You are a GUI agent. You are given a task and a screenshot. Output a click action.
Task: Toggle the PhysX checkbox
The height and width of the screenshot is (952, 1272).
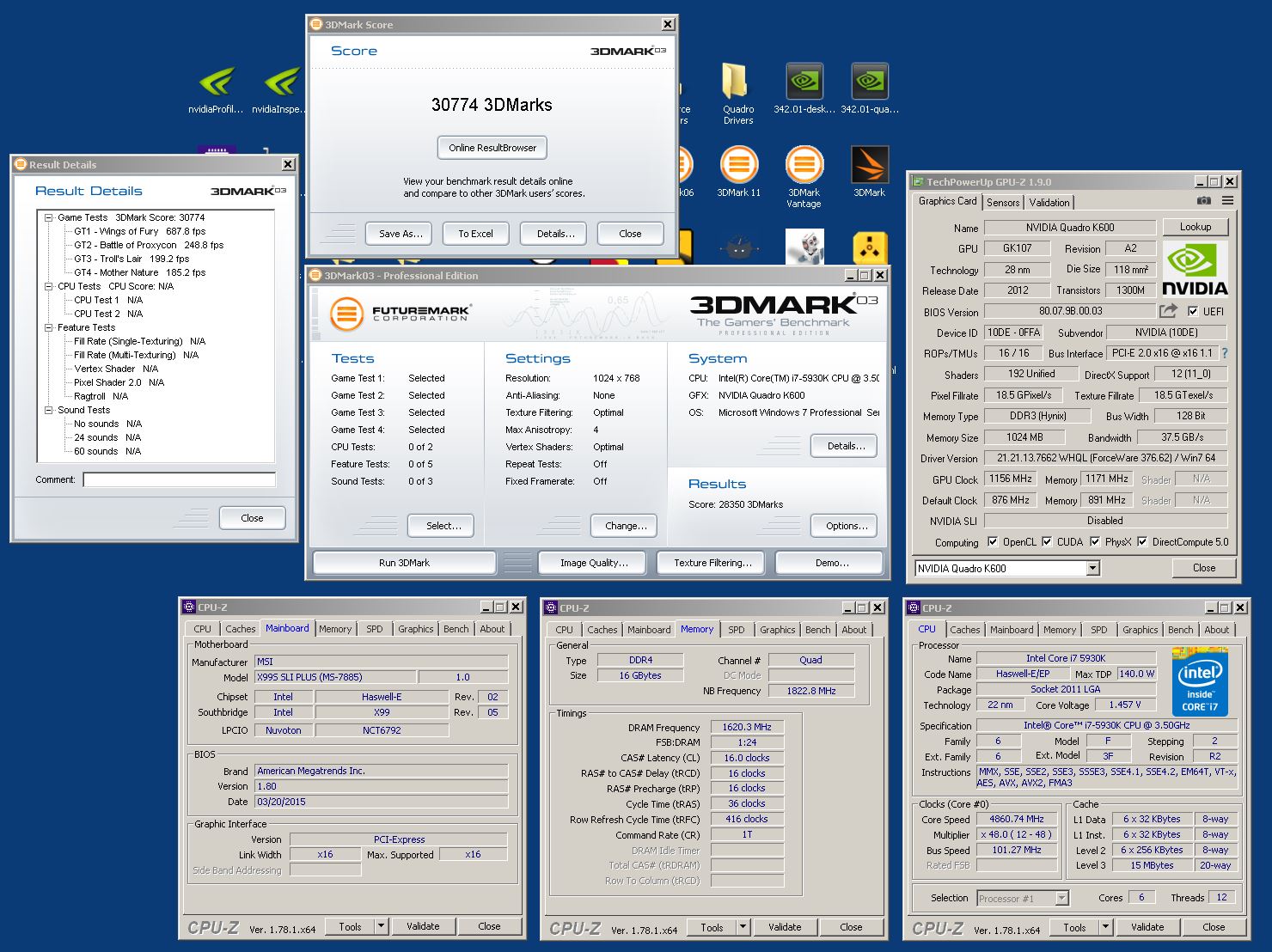pyautogui.click(x=1095, y=541)
